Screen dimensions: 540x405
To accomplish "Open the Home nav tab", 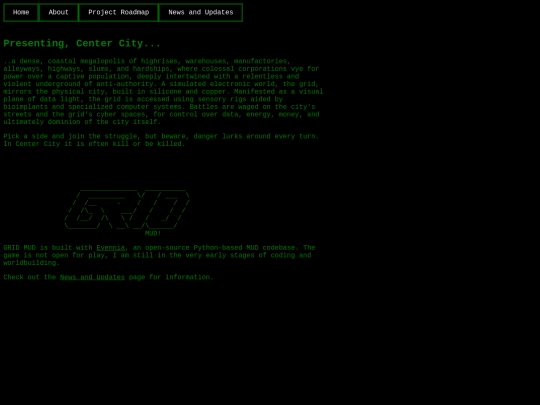I will pyautogui.click(x=21, y=12).
